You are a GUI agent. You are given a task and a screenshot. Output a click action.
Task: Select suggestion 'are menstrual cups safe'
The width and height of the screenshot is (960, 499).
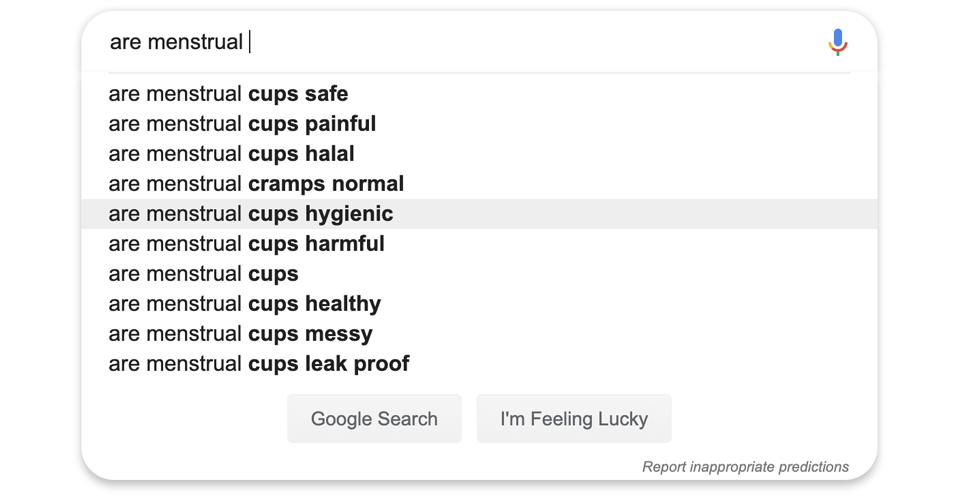pos(479,94)
